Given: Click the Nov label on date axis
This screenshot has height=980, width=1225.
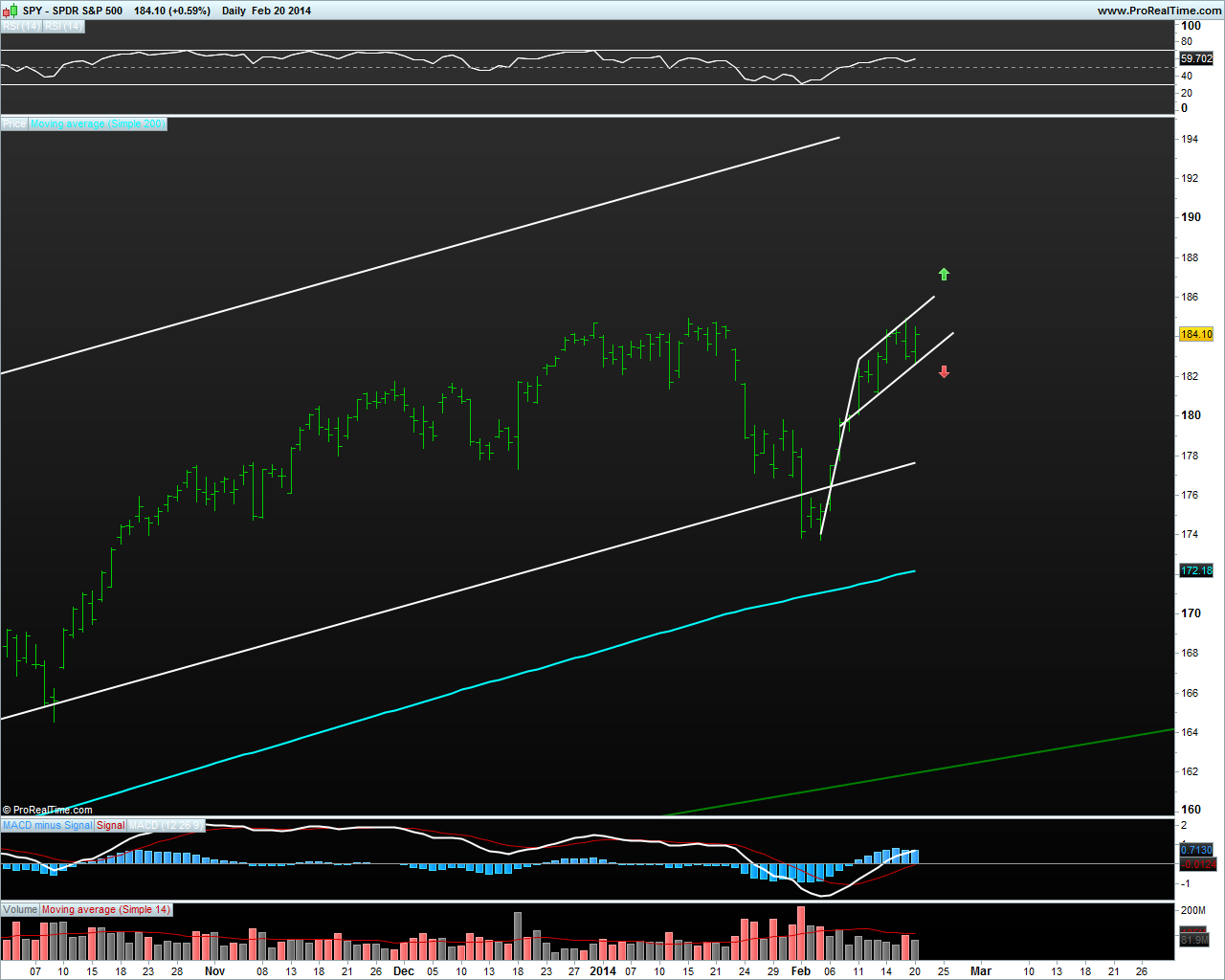Looking at the screenshot, I should [x=214, y=970].
